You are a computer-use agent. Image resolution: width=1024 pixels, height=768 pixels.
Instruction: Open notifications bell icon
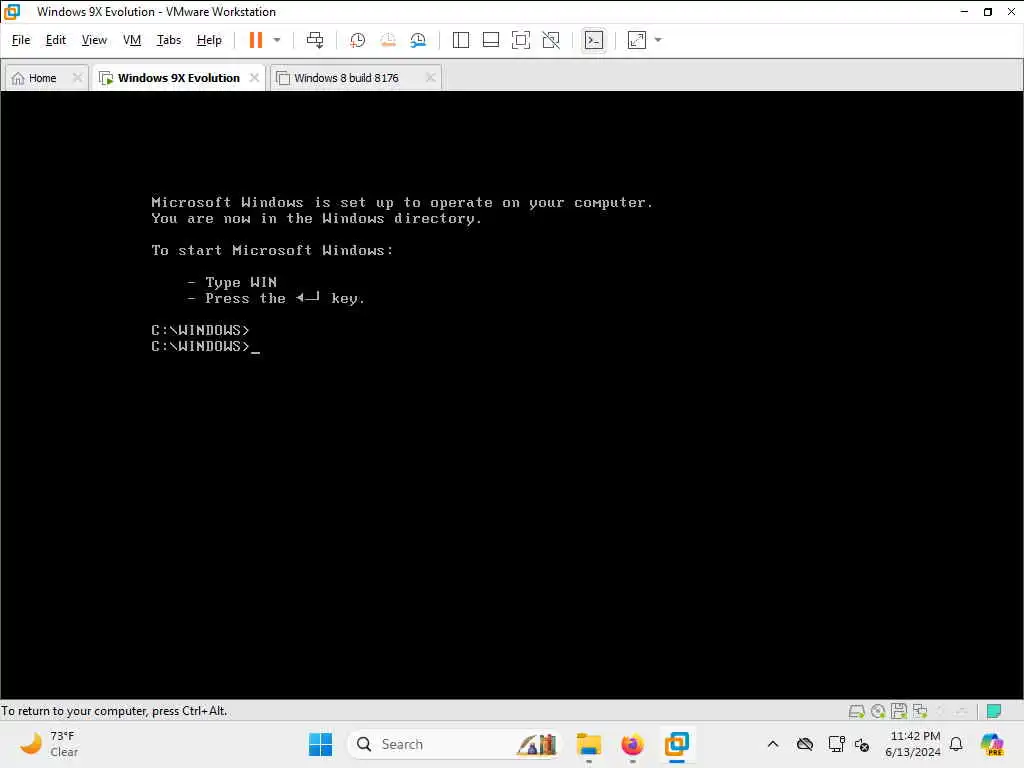[x=956, y=744]
